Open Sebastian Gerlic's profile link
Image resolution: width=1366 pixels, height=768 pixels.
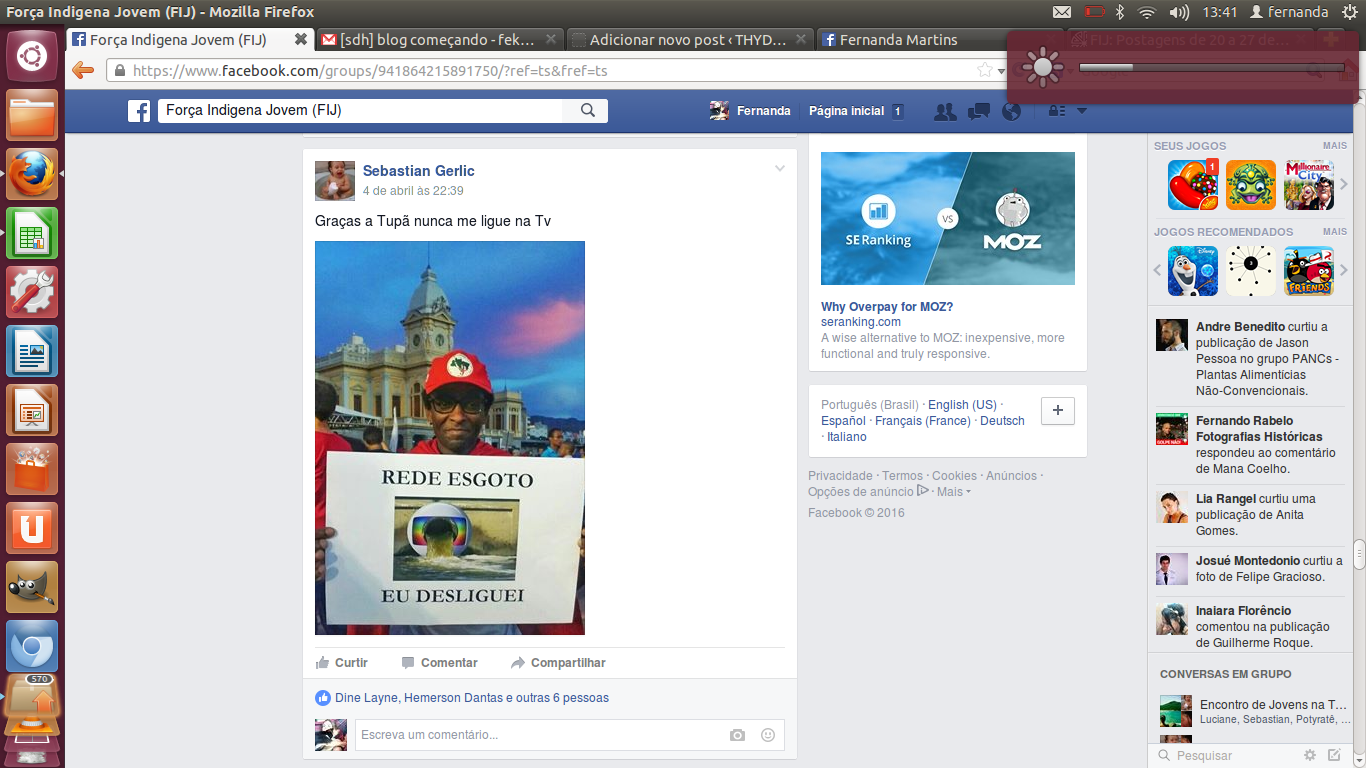click(419, 171)
